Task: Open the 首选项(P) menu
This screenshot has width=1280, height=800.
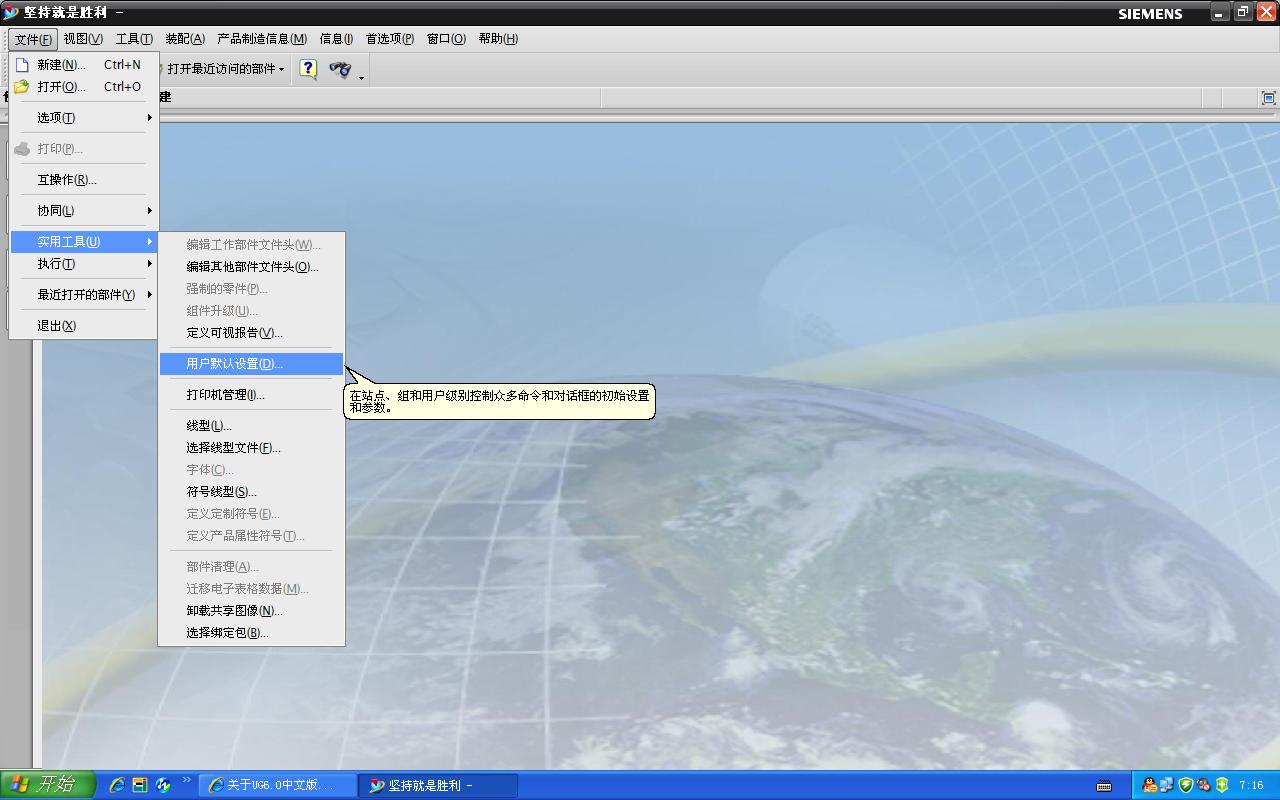Action: [x=389, y=39]
